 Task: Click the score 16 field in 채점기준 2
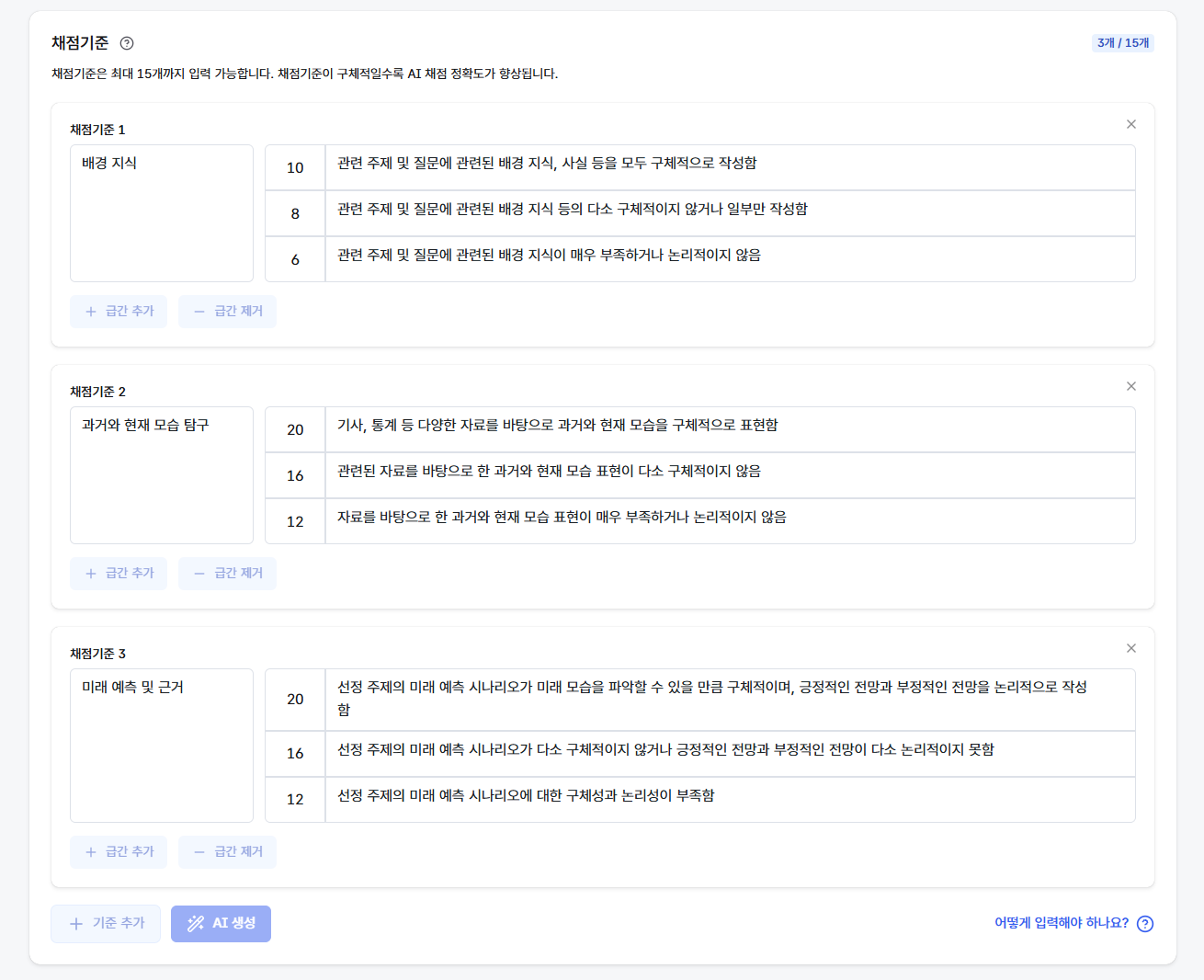295,475
